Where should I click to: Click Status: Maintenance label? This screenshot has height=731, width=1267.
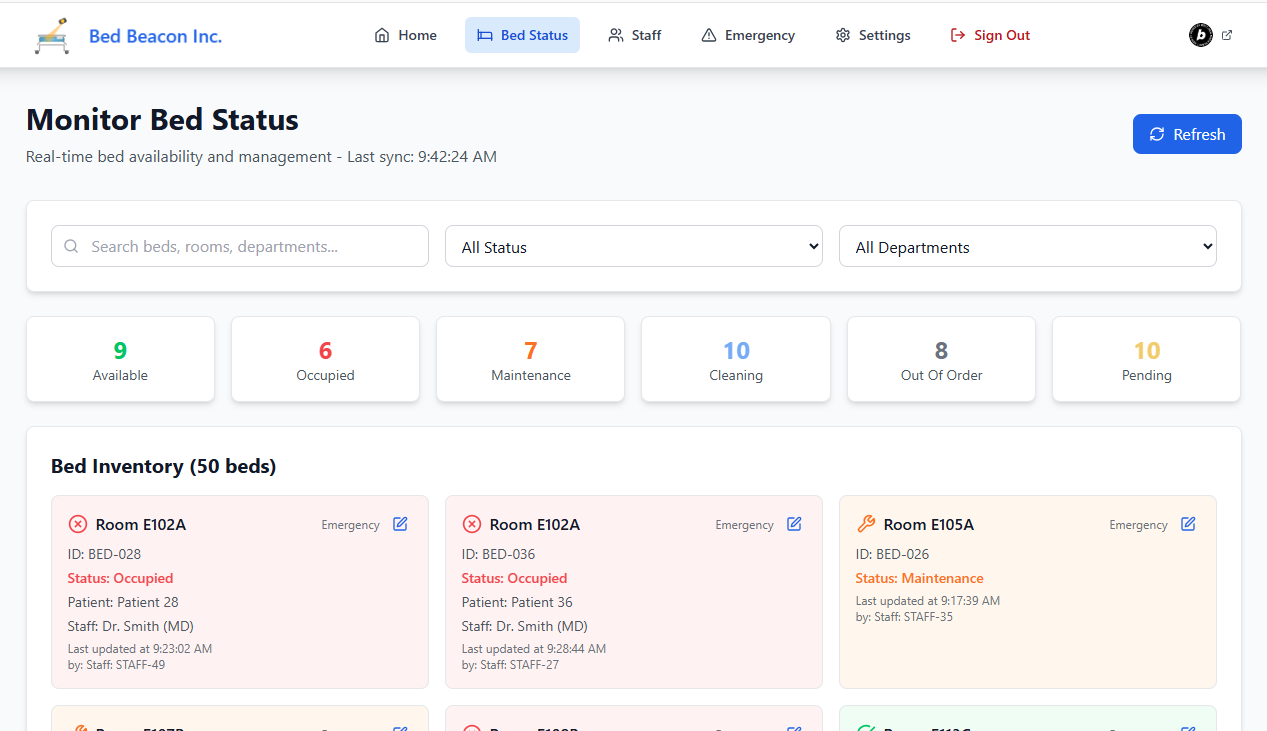pyautogui.click(x=920, y=578)
